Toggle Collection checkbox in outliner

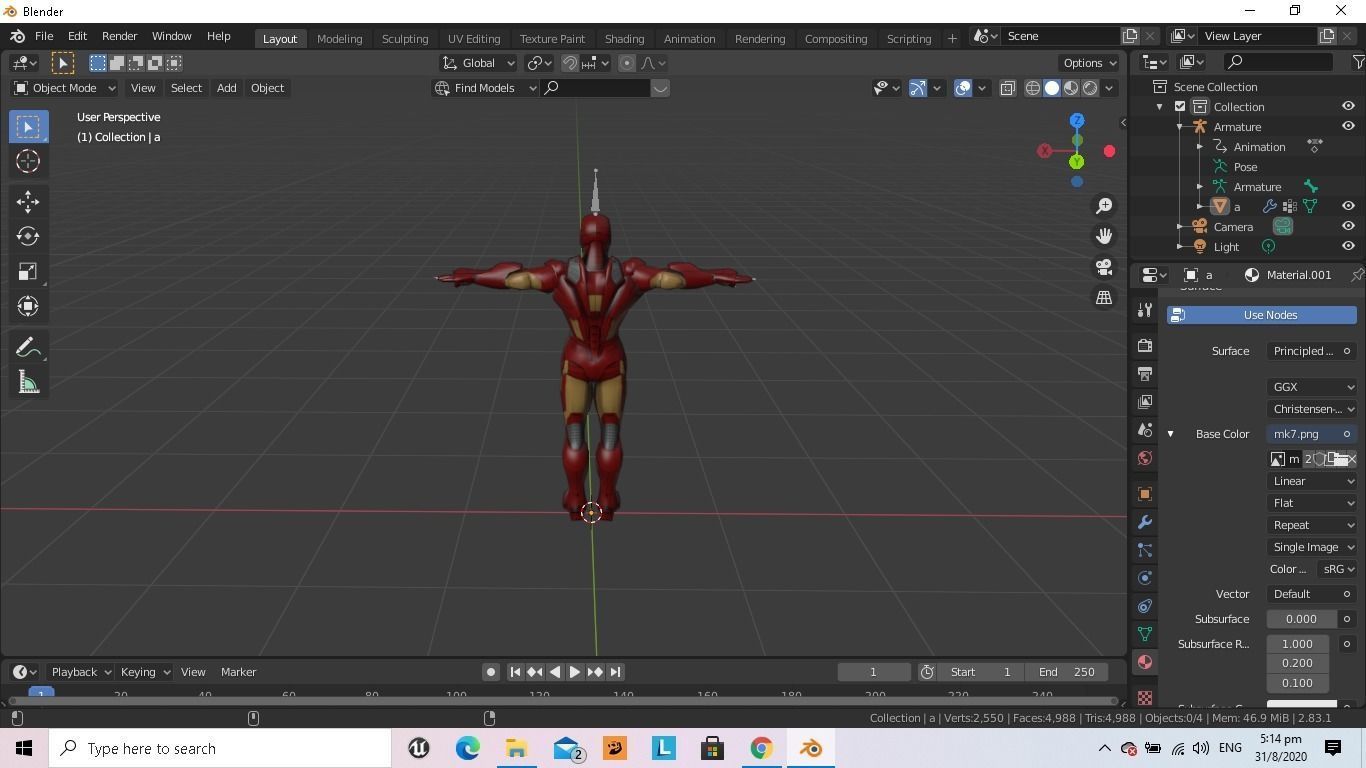point(1180,107)
